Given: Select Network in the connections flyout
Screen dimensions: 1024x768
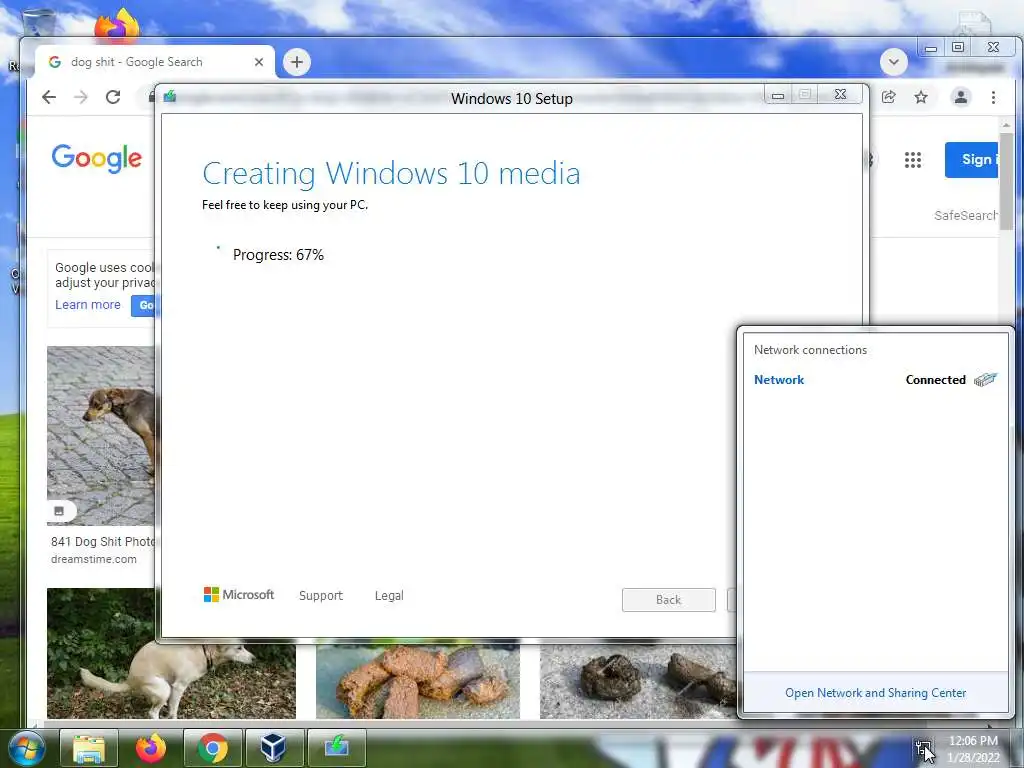Looking at the screenshot, I should coord(779,380).
